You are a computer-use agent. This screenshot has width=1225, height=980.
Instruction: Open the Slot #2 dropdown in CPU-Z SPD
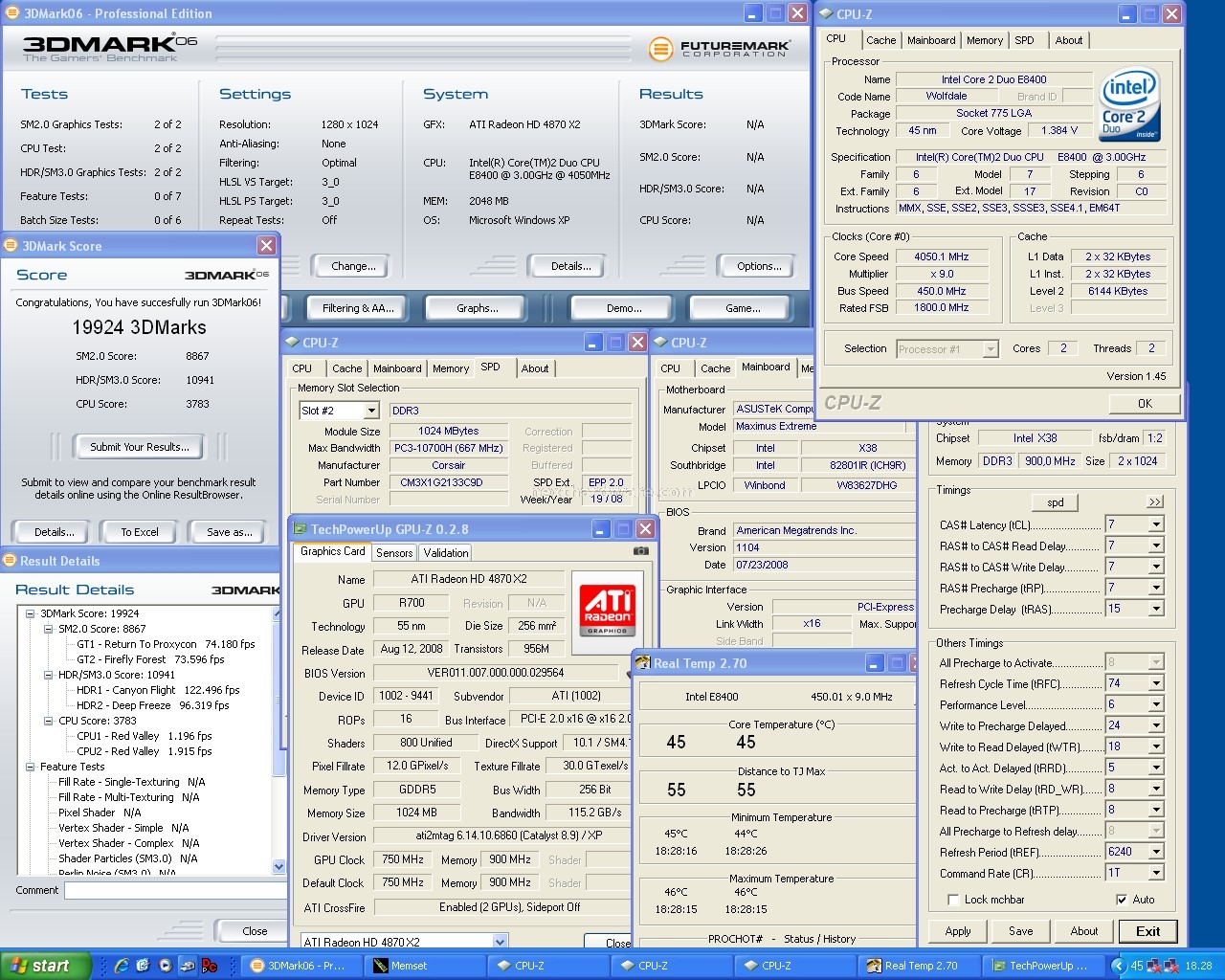[371, 411]
